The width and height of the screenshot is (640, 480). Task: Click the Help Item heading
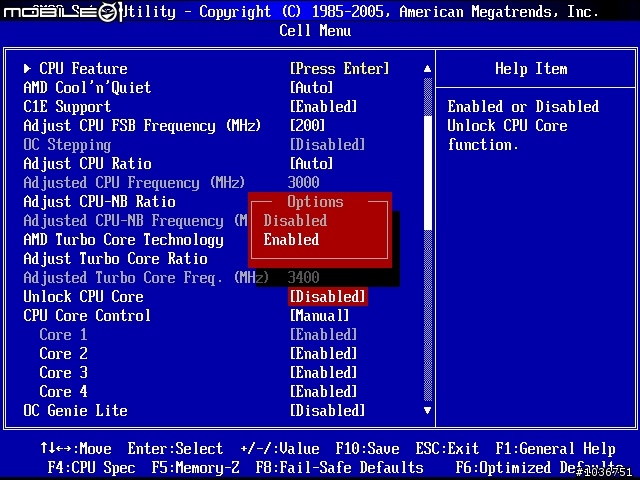coord(531,69)
